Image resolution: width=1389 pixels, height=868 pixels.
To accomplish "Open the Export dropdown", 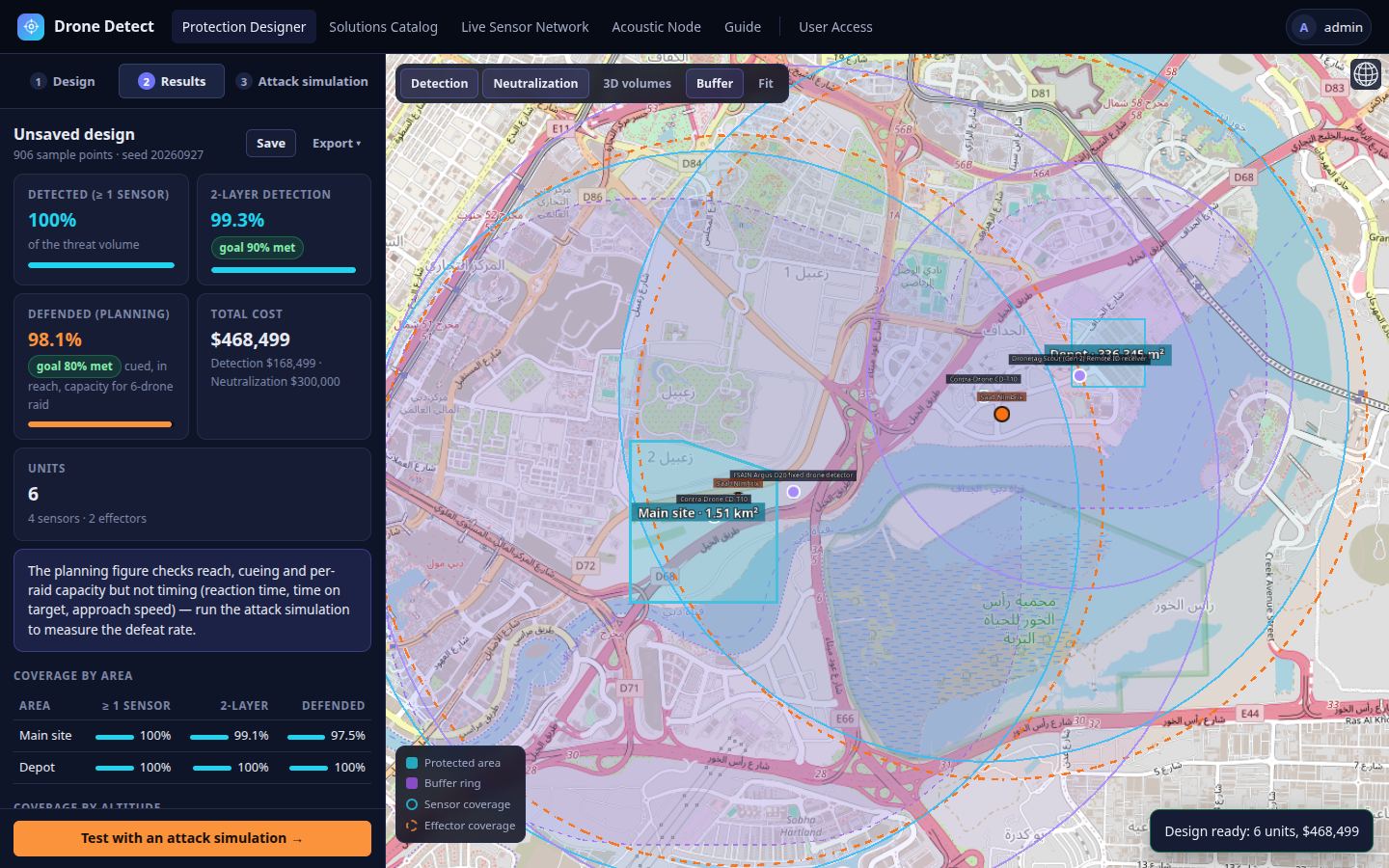I will (337, 143).
